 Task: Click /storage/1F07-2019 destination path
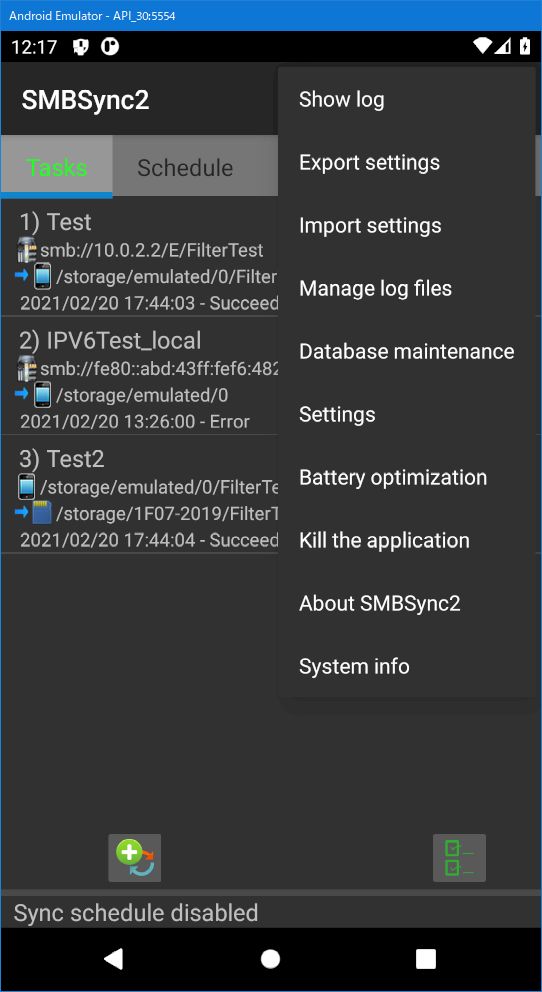(168, 514)
